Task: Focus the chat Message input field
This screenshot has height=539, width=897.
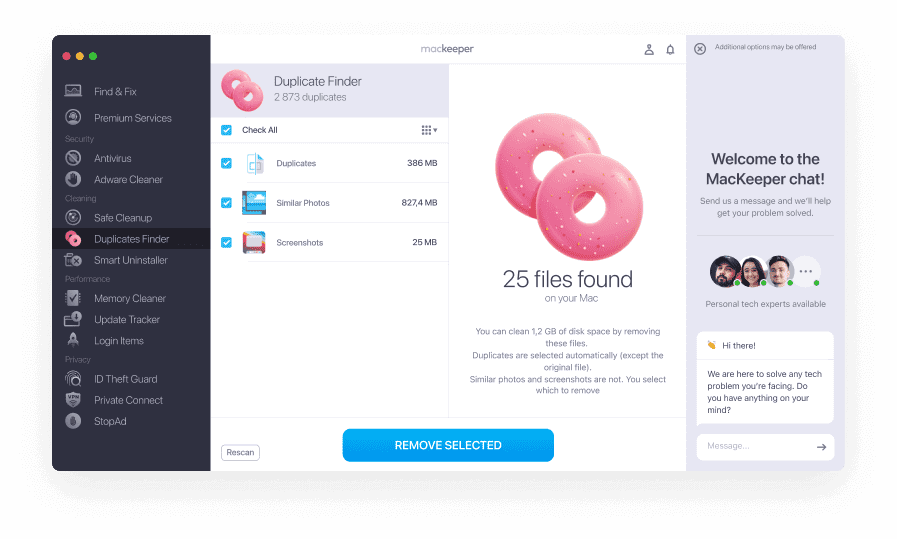Action: pos(759,446)
